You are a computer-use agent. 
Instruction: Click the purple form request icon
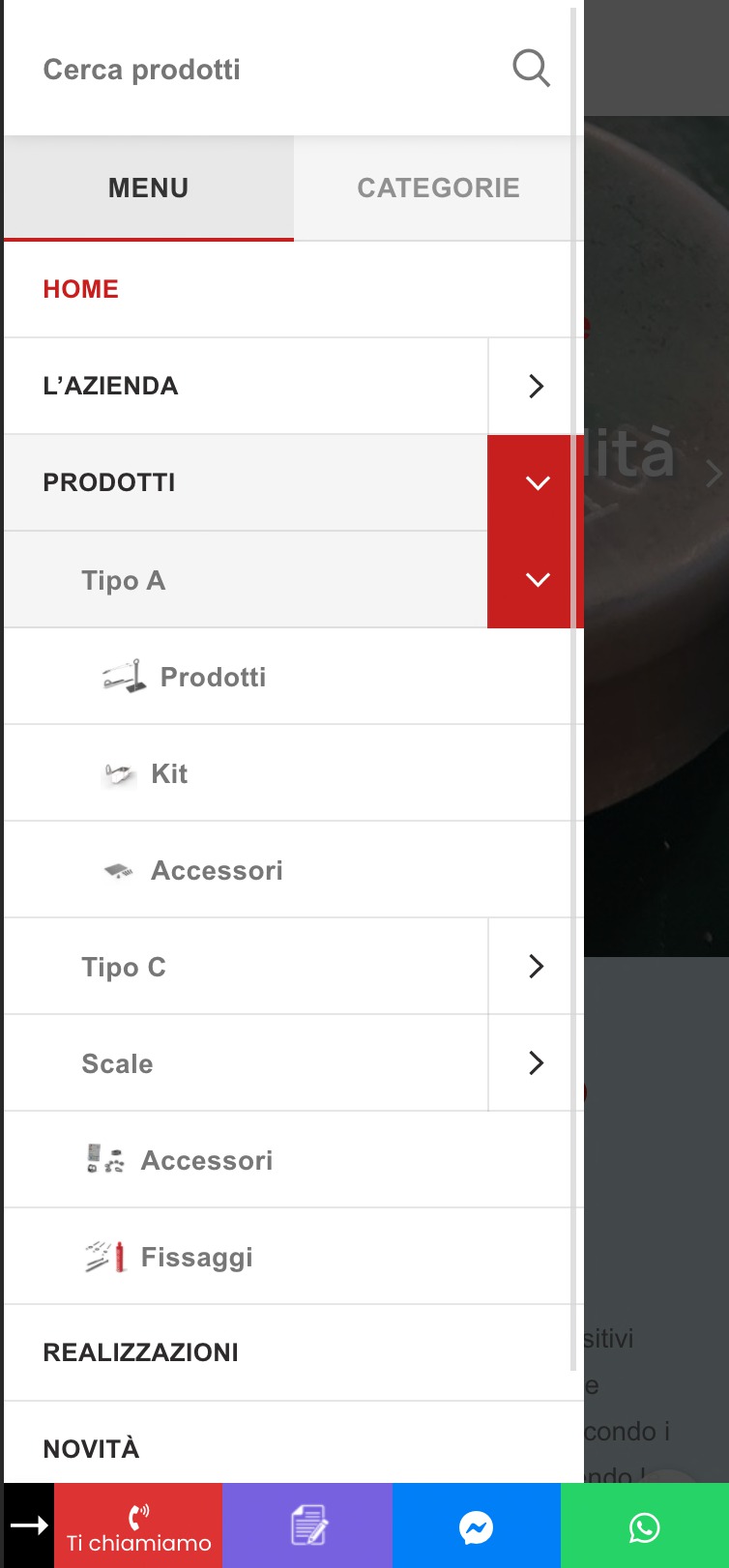307,1526
